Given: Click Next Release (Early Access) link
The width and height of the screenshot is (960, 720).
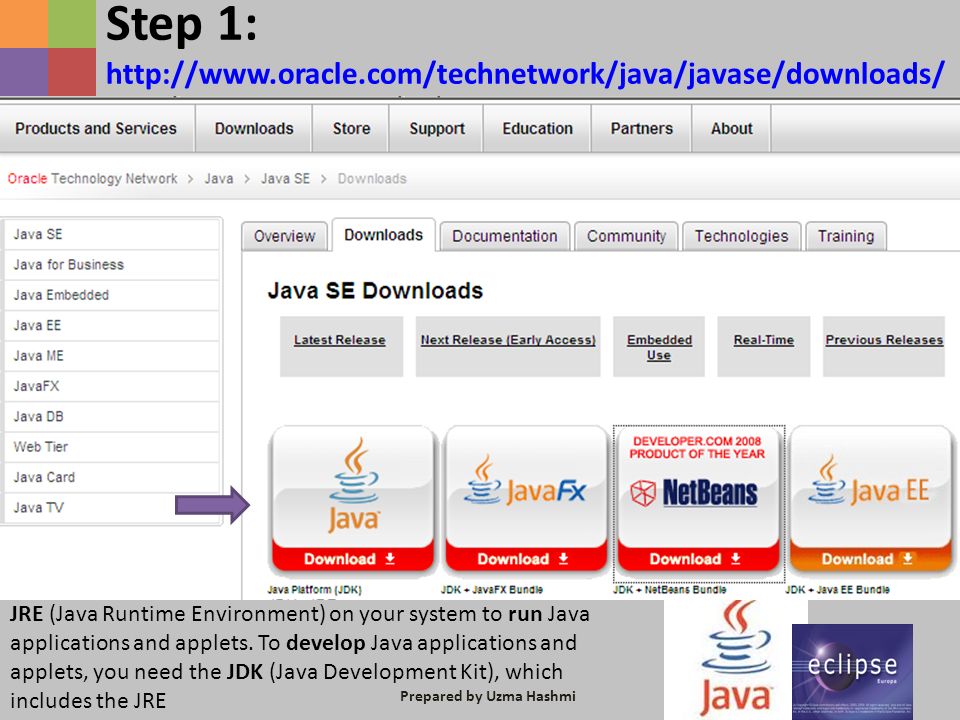Looking at the screenshot, I should [x=508, y=340].
